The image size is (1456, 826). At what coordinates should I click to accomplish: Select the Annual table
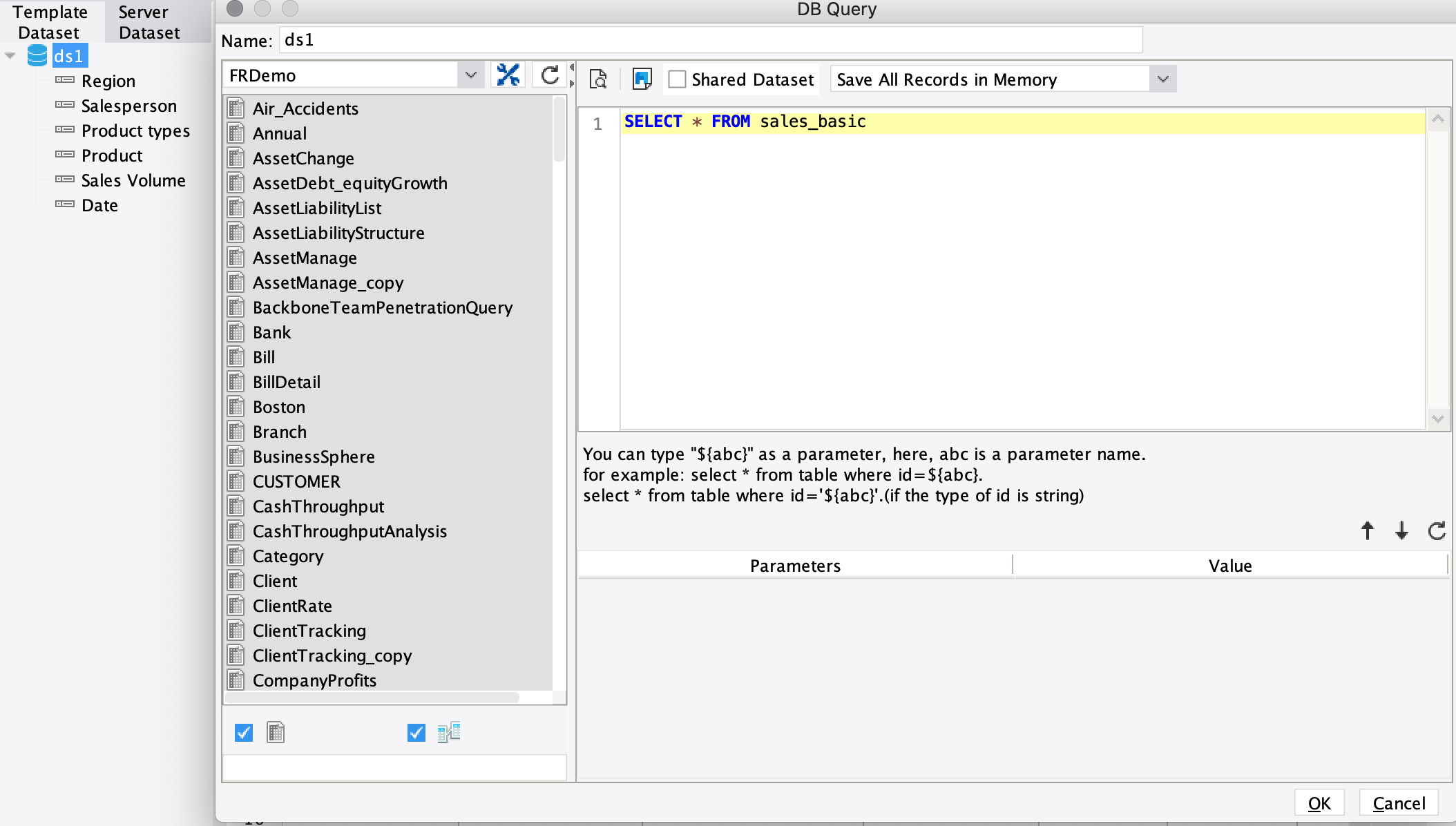coord(280,133)
